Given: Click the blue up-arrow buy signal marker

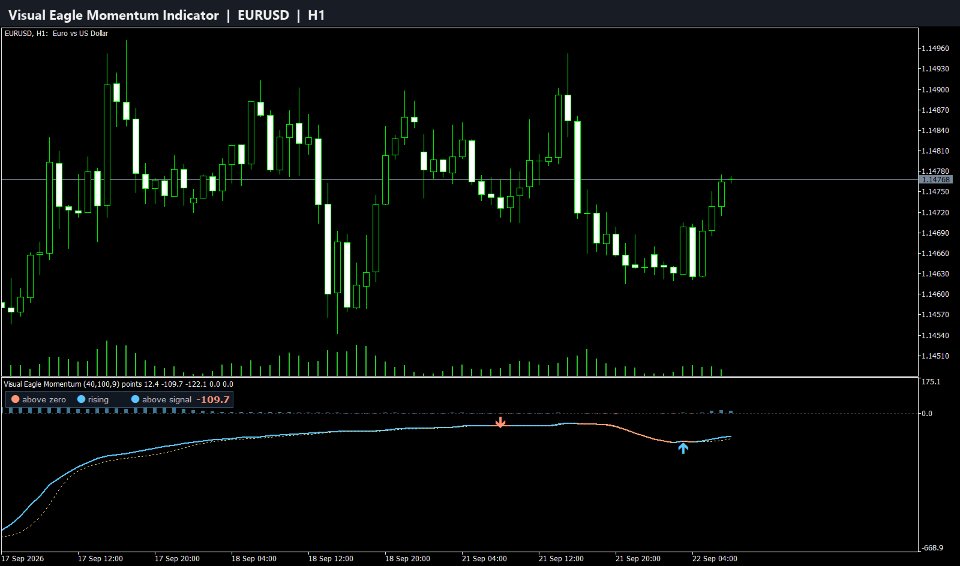Looking at the screenshot, I should coord(683,448).
